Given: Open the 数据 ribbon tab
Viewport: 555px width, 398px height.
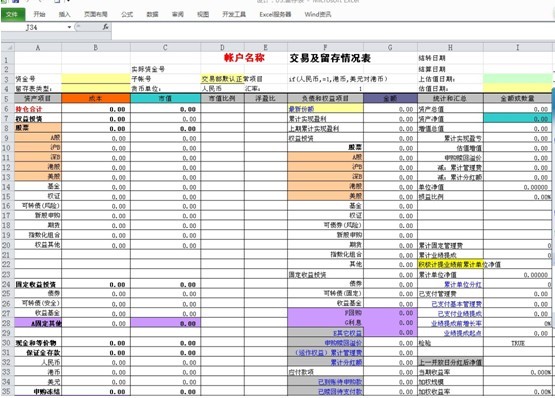Looking at the screenshot, I should pyautogui.click(x=152, y=14).
